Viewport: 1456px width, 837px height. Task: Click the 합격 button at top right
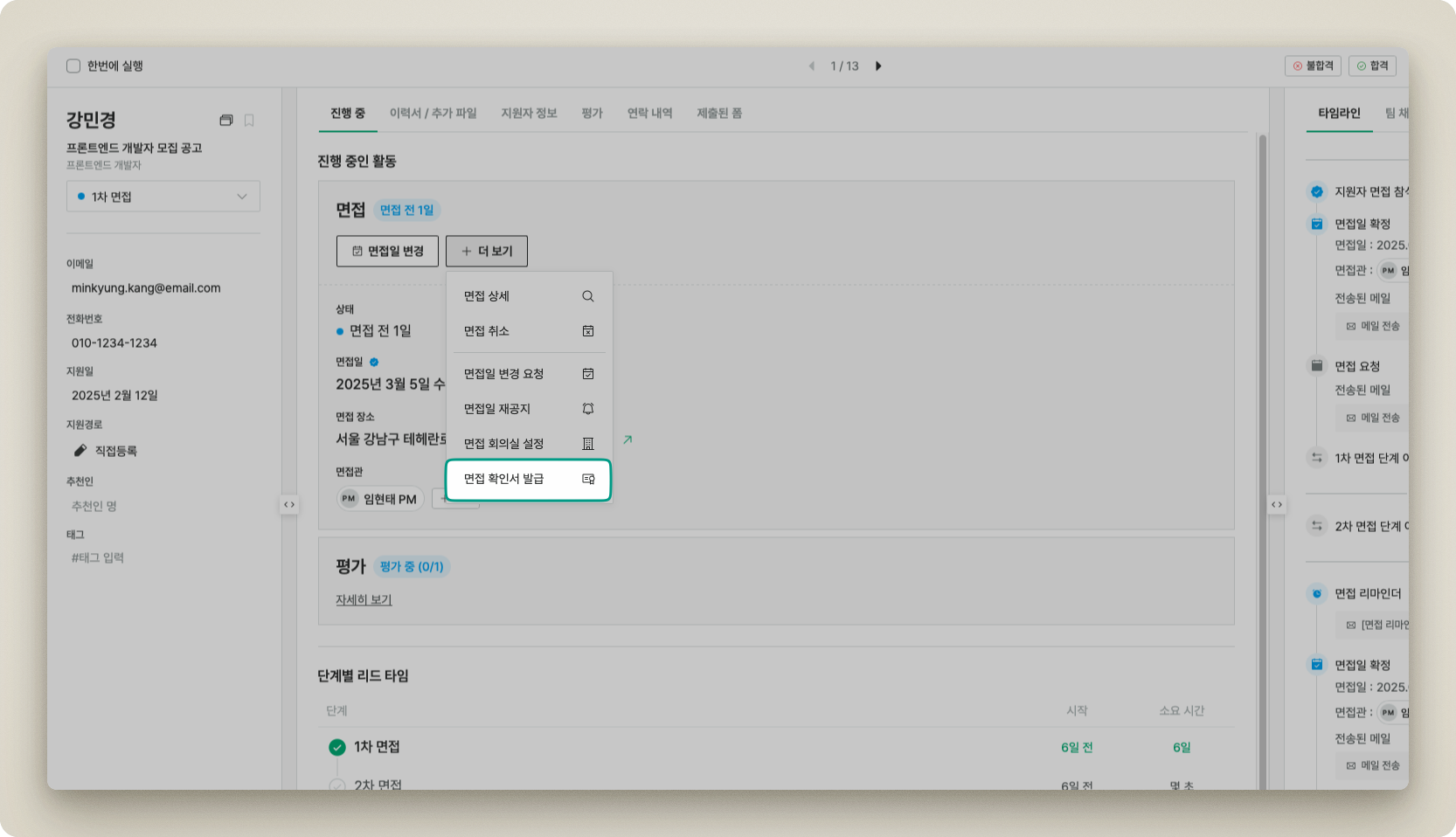tap(1372, 66)
